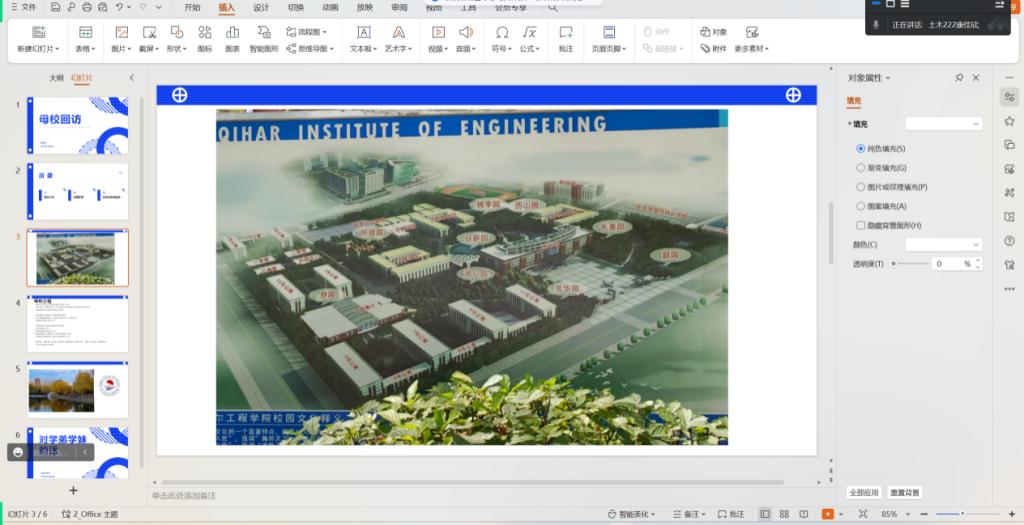The height and width of the screenshot is (525, 1024).
Task: Click the 图标 (Icons) library button
Action: tap(205, 38)
